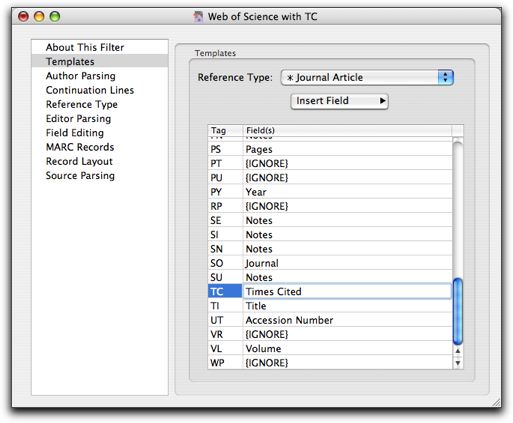Screen dimensions: 513x423
Task: Select the UT tag cell
Action: point(225,320)
